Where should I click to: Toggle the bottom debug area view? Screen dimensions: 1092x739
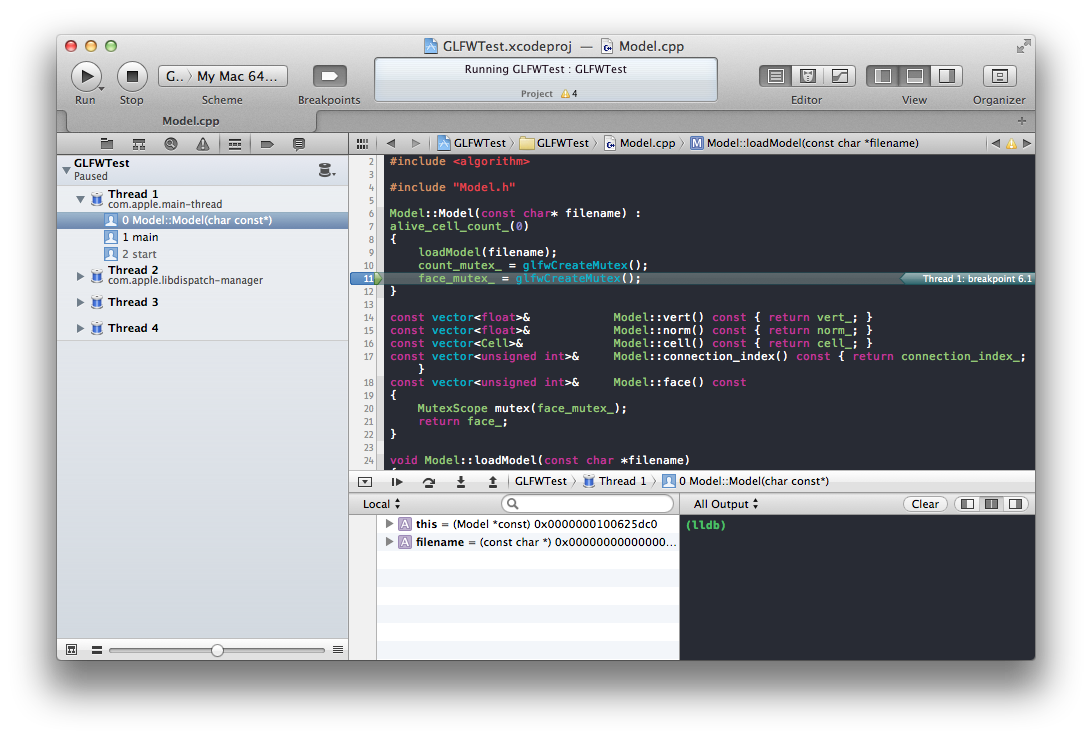point(914,76)
